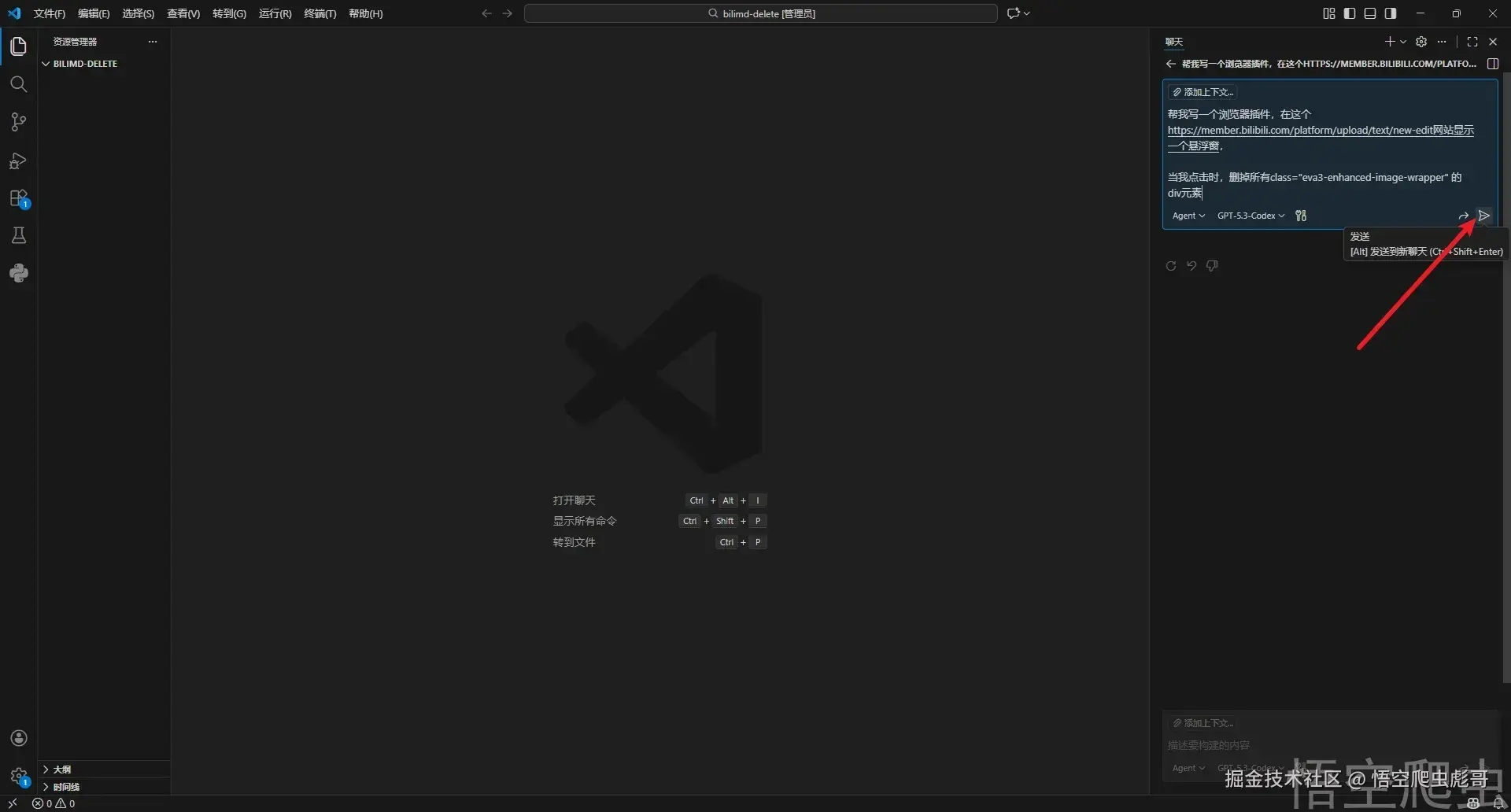Click the retry icon below the chat message
Screen dimensions: 1511x812
(1171, 266)
